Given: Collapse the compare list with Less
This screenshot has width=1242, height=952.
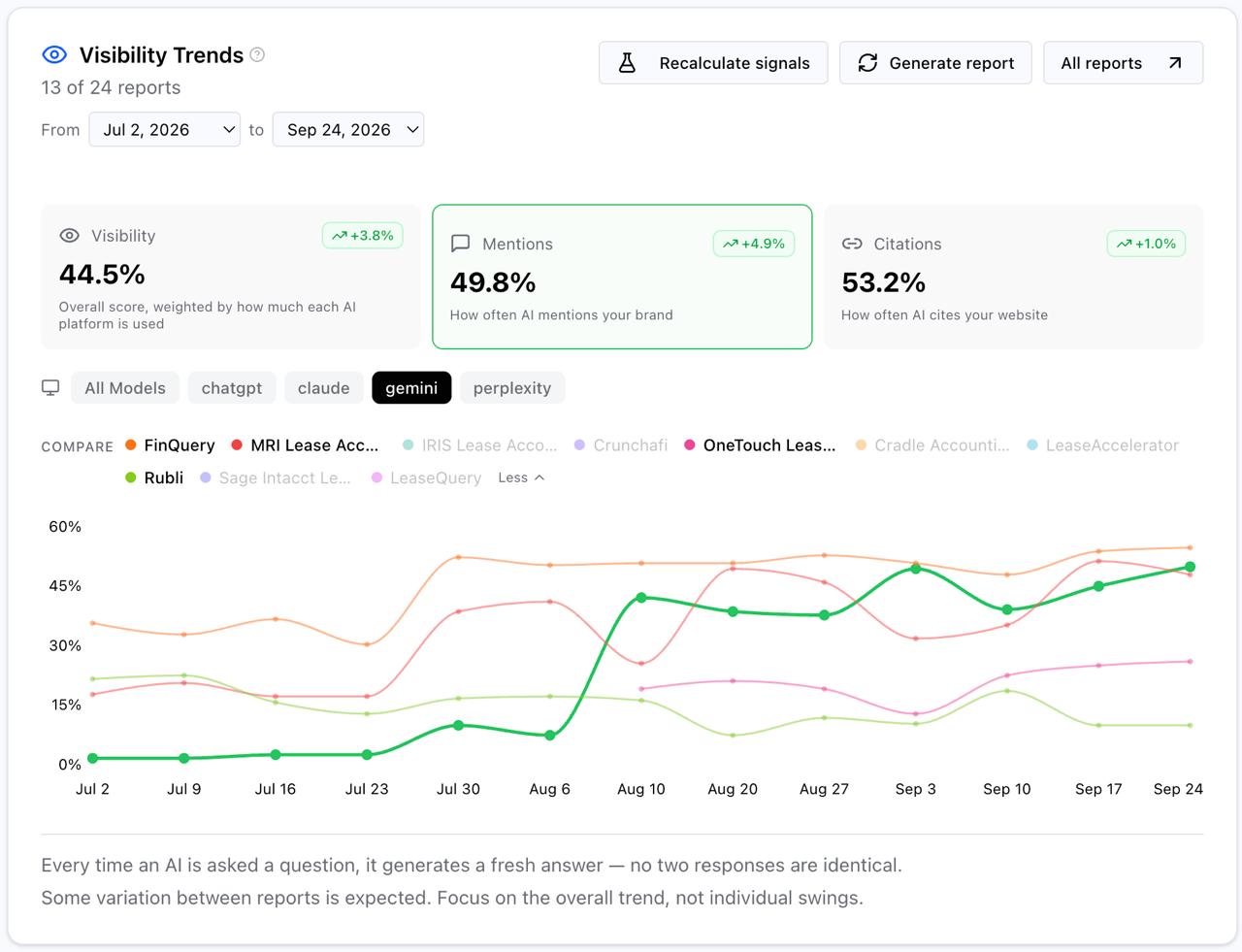Looking at the screenshot, I should coord(521,477).
